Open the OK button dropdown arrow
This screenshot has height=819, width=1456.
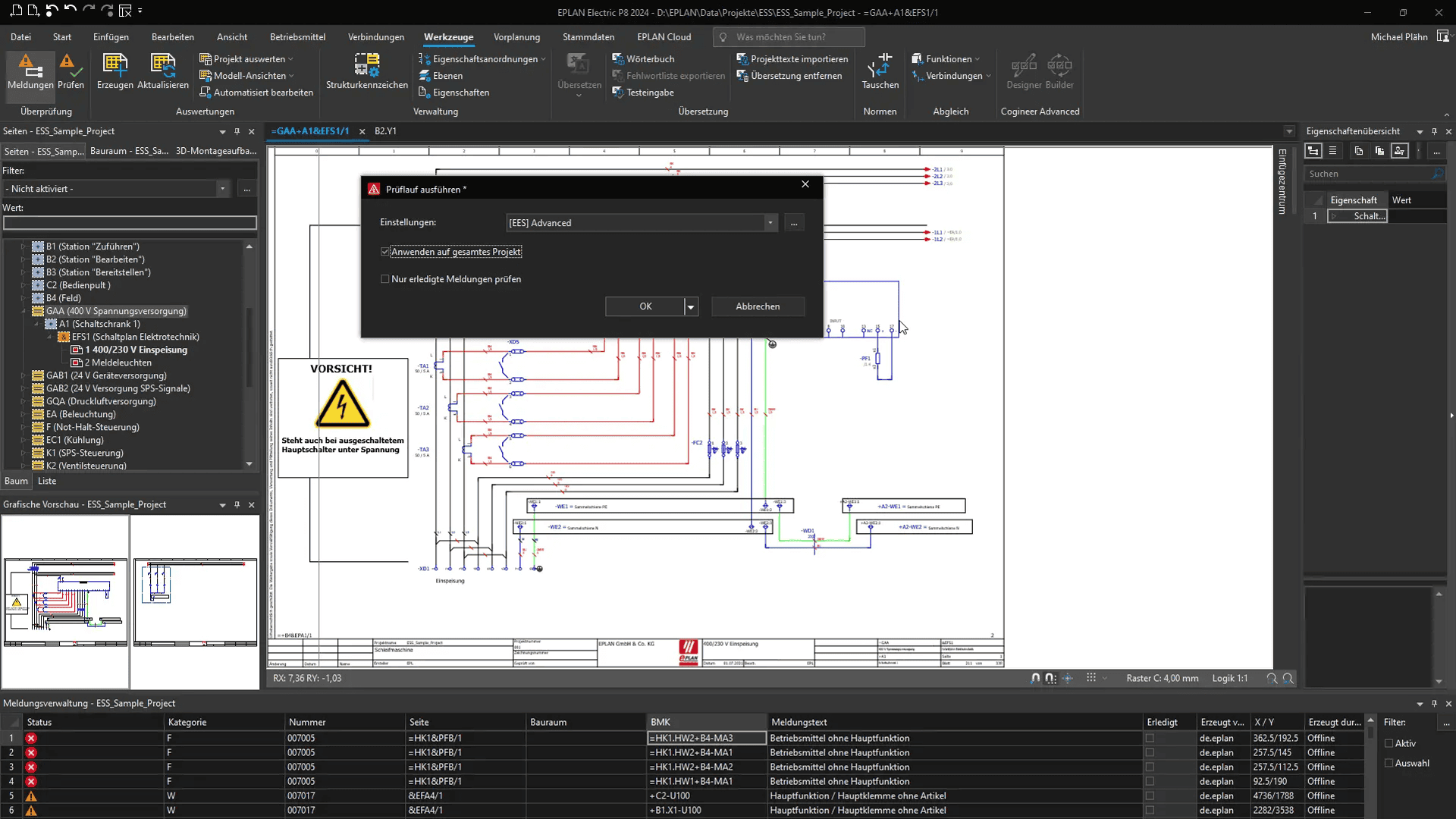click(x=691, y=307)
